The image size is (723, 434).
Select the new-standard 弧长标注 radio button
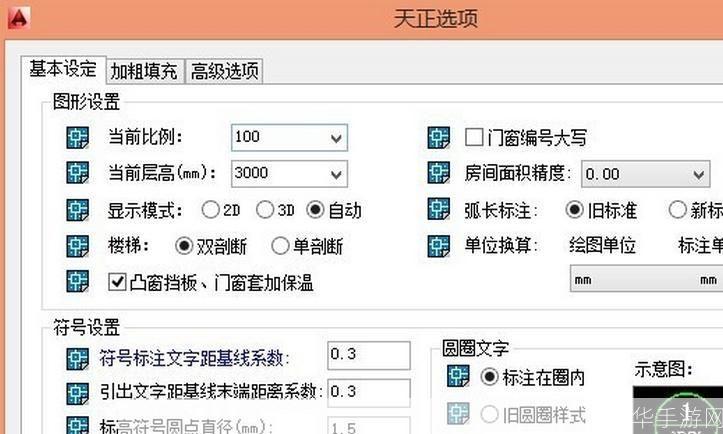point(677,210)
